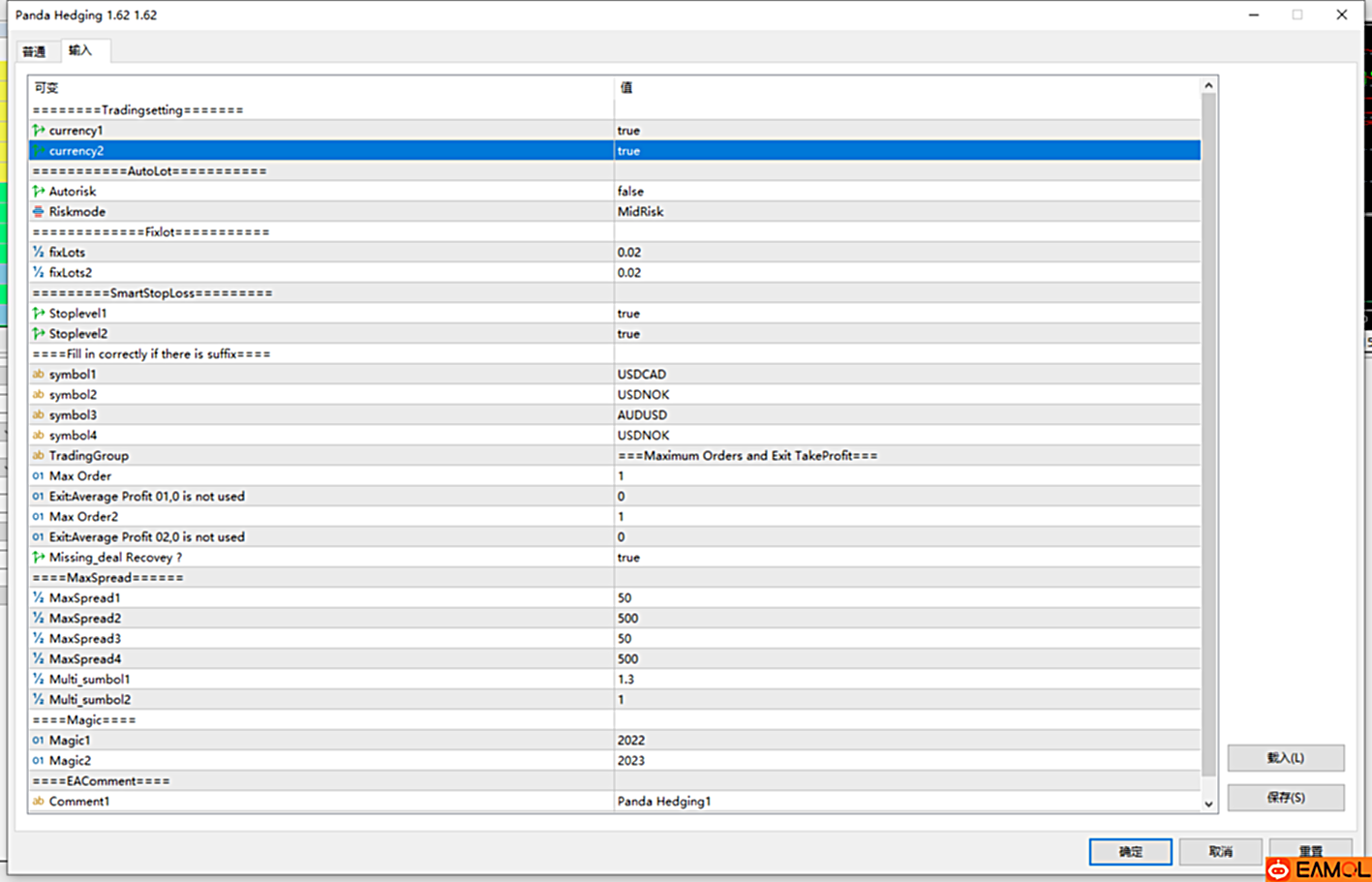Open the Riskmode MidRisk value dropdown
The image size is (1372, 882).
(906, 211)
